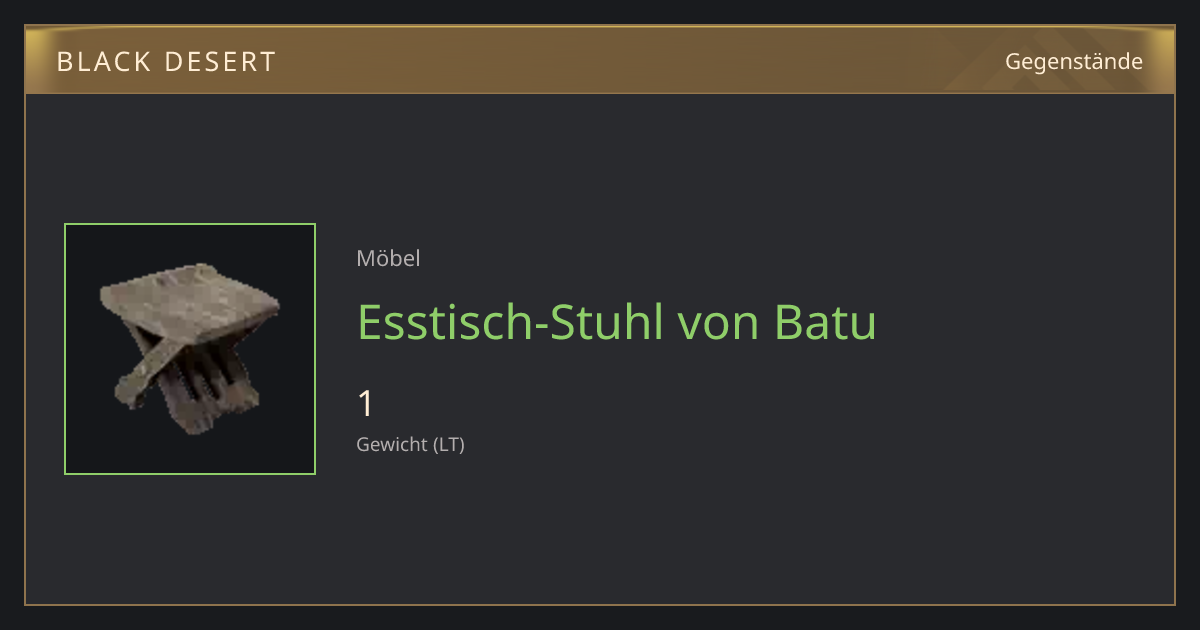The height and width of the screenshot is (630, 1200).
Task: Open the Gegenstände section label
Action: point(1074,62)
